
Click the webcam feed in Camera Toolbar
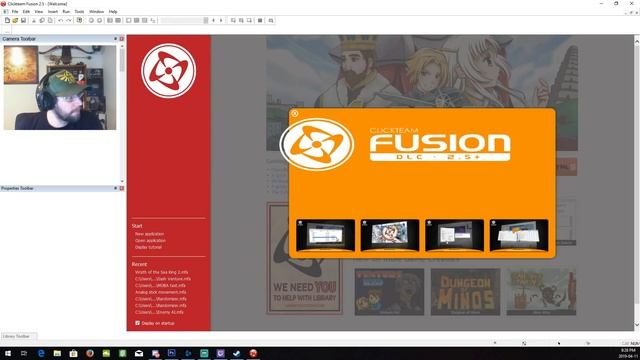(60, 87)
